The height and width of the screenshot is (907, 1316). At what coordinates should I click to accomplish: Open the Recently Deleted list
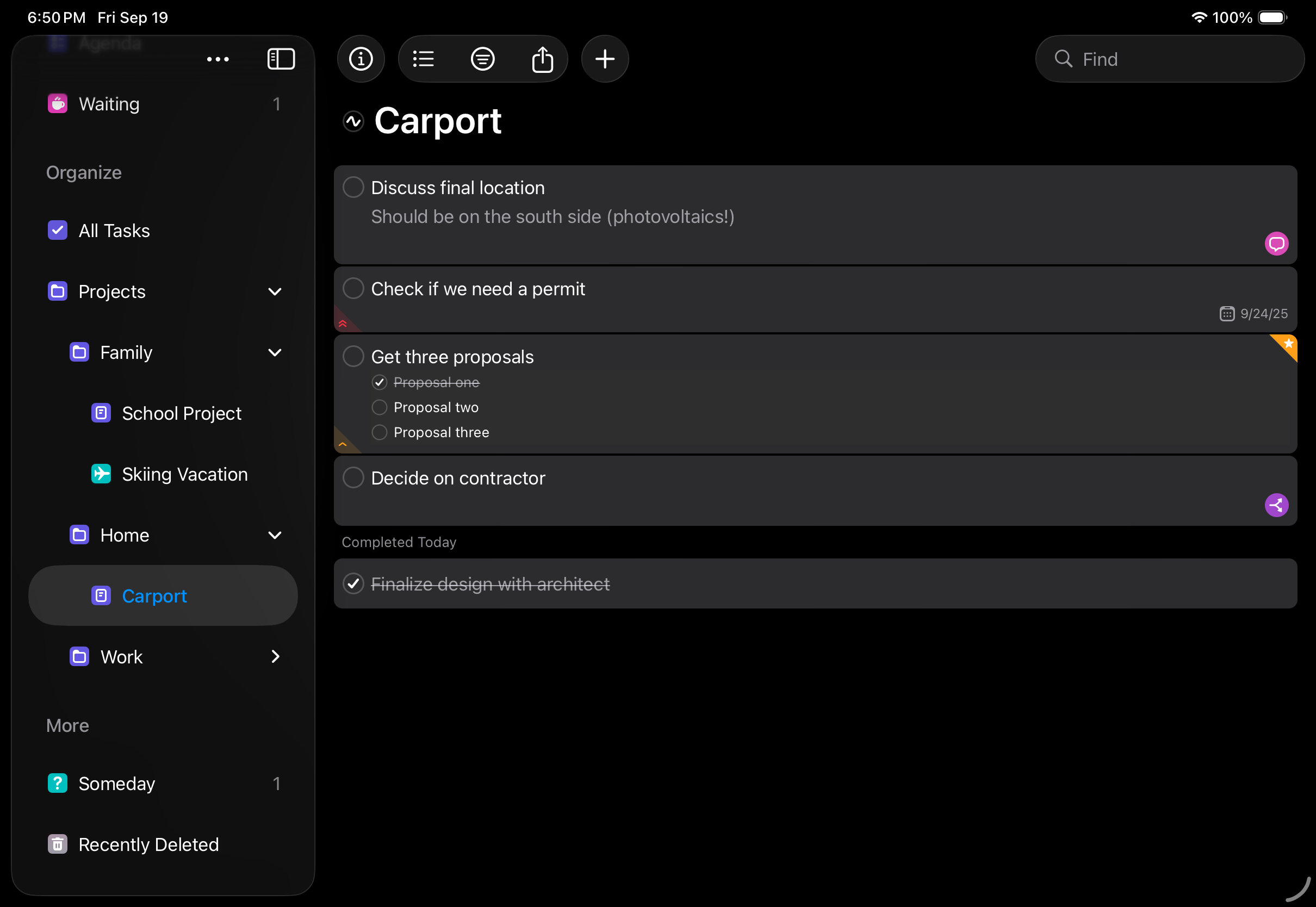point(148,844)
